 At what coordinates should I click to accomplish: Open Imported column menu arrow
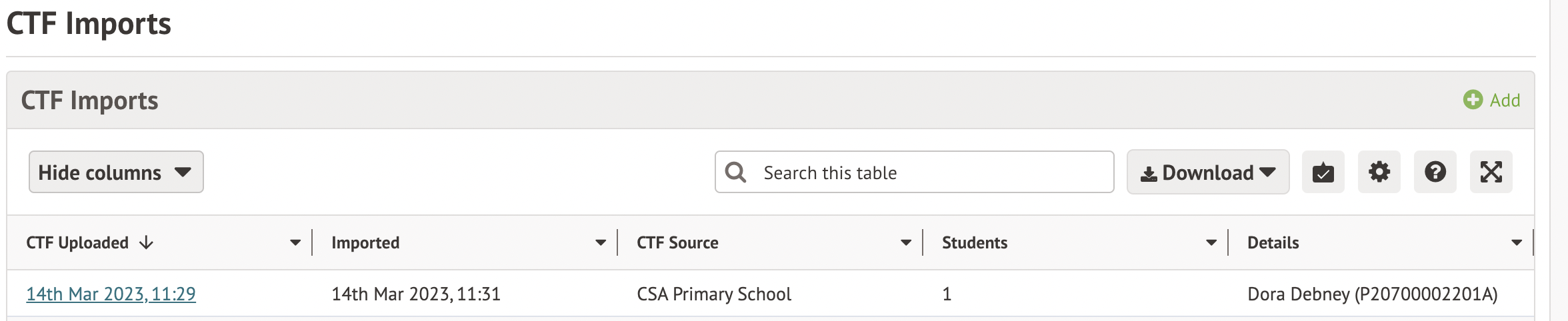coord(601,243)
